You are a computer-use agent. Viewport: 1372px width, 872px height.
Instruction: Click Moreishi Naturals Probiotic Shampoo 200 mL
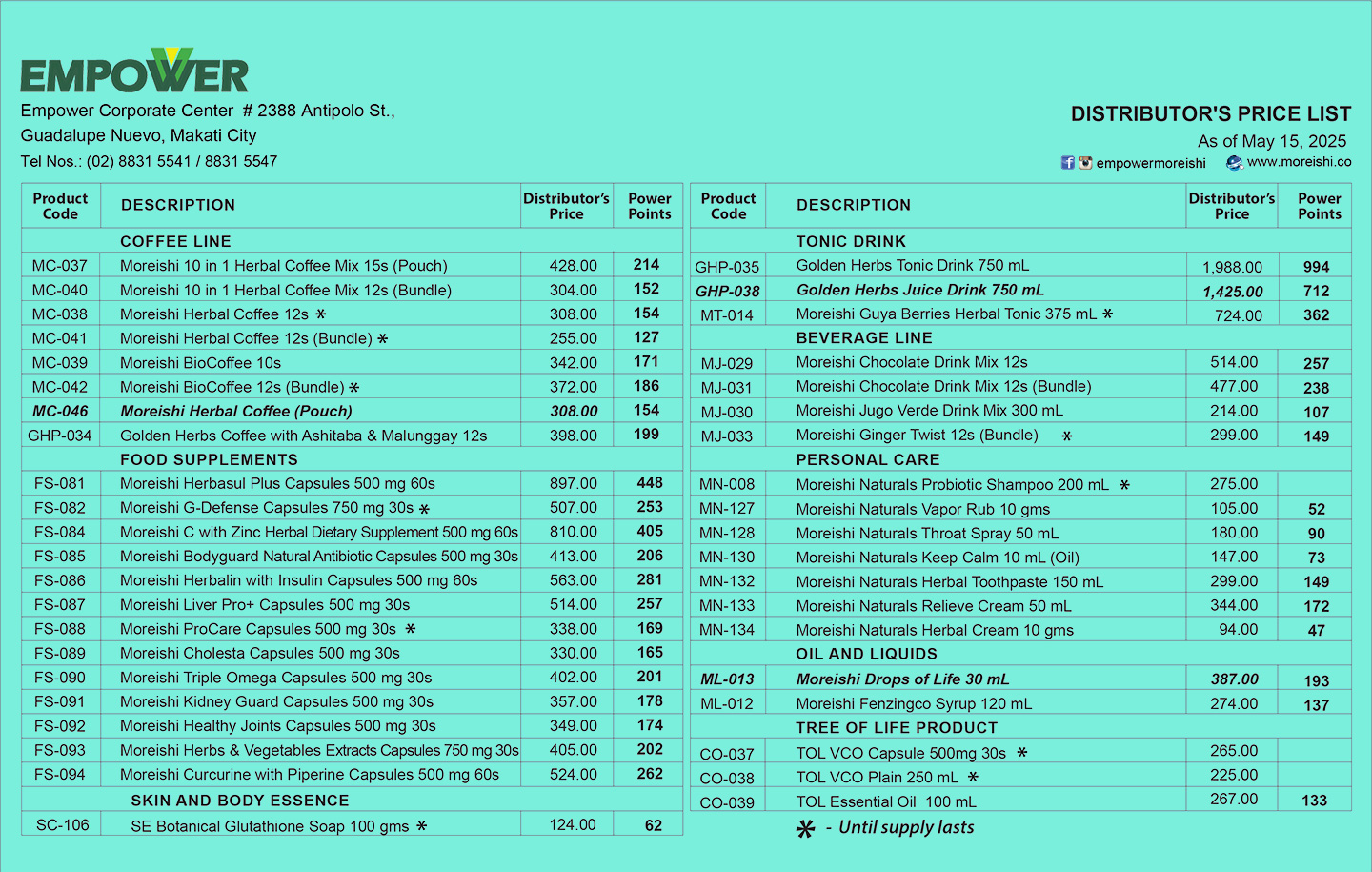[x=953, y=485]
